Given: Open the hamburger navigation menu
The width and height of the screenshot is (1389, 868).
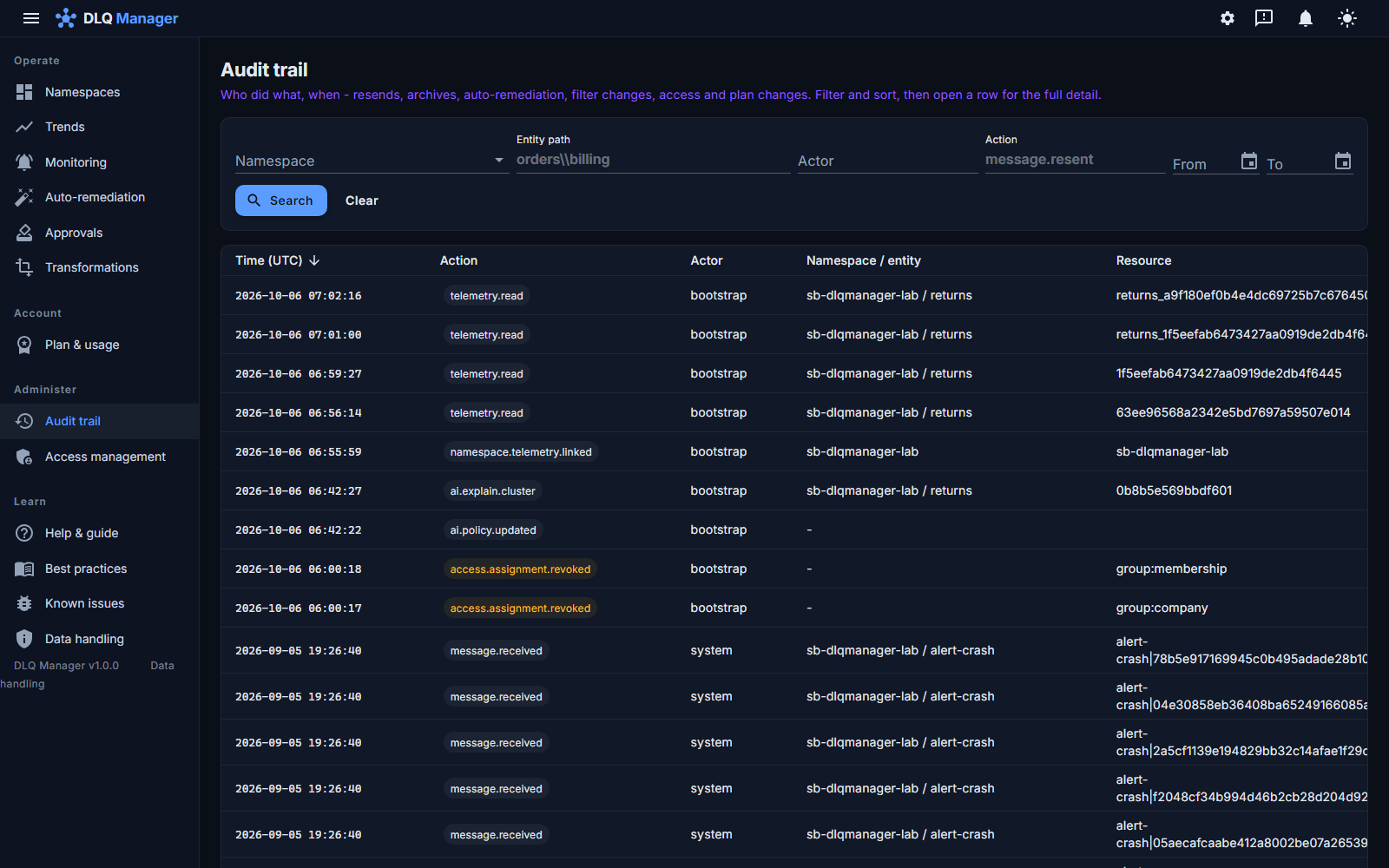Looking at the screenshot, I should [x=31, y=18].
